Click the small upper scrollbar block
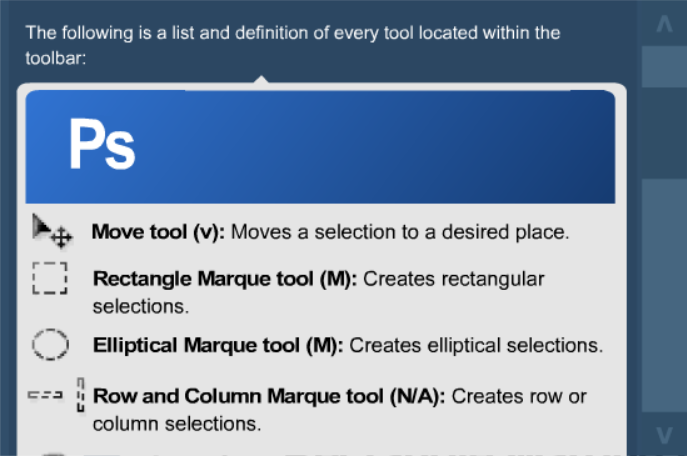Screen dimensions: 687x456 (x=663, y=67)
